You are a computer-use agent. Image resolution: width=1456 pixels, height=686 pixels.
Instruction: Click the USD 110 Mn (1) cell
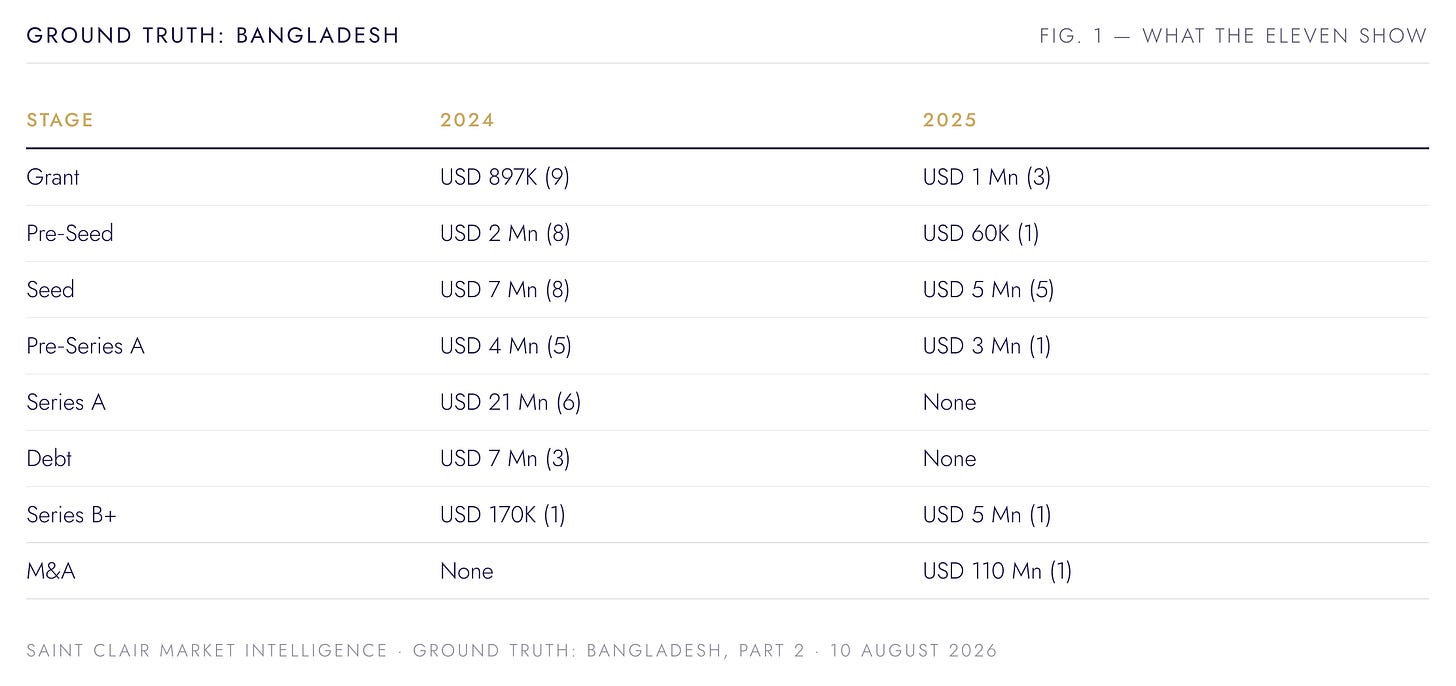click(x=998, y=571)
